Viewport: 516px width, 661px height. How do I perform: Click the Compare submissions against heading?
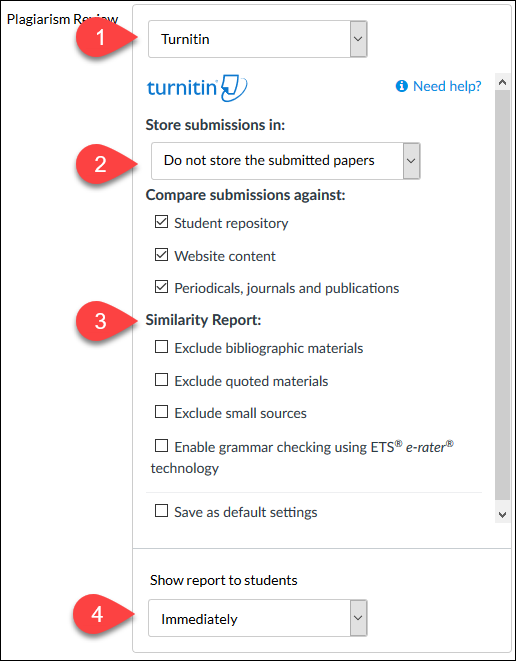coord(245,195)
